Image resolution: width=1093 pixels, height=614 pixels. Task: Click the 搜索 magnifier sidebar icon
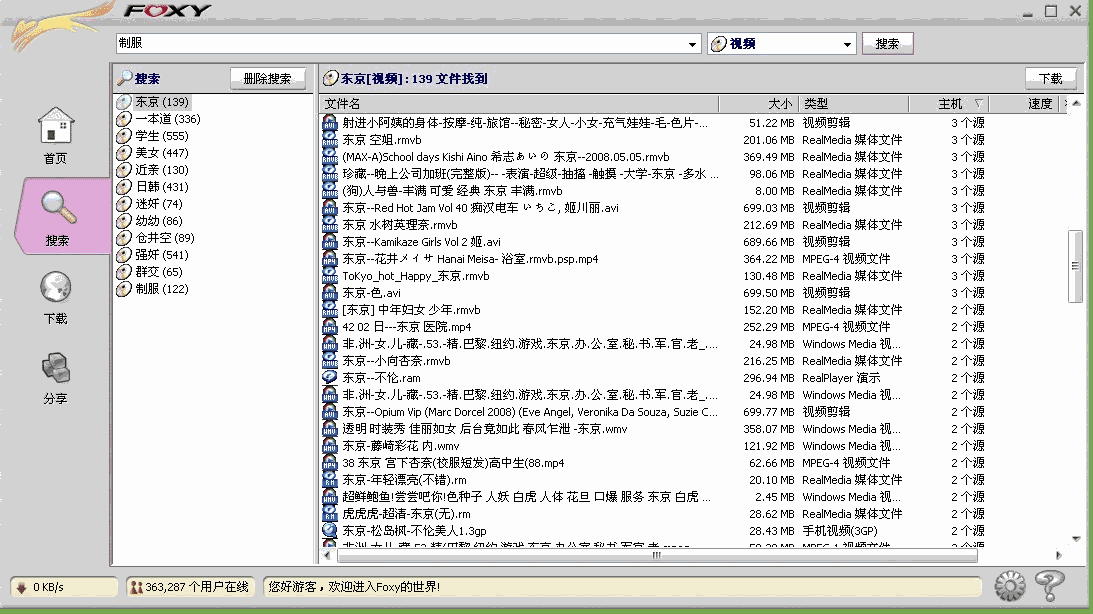[57, 208]
